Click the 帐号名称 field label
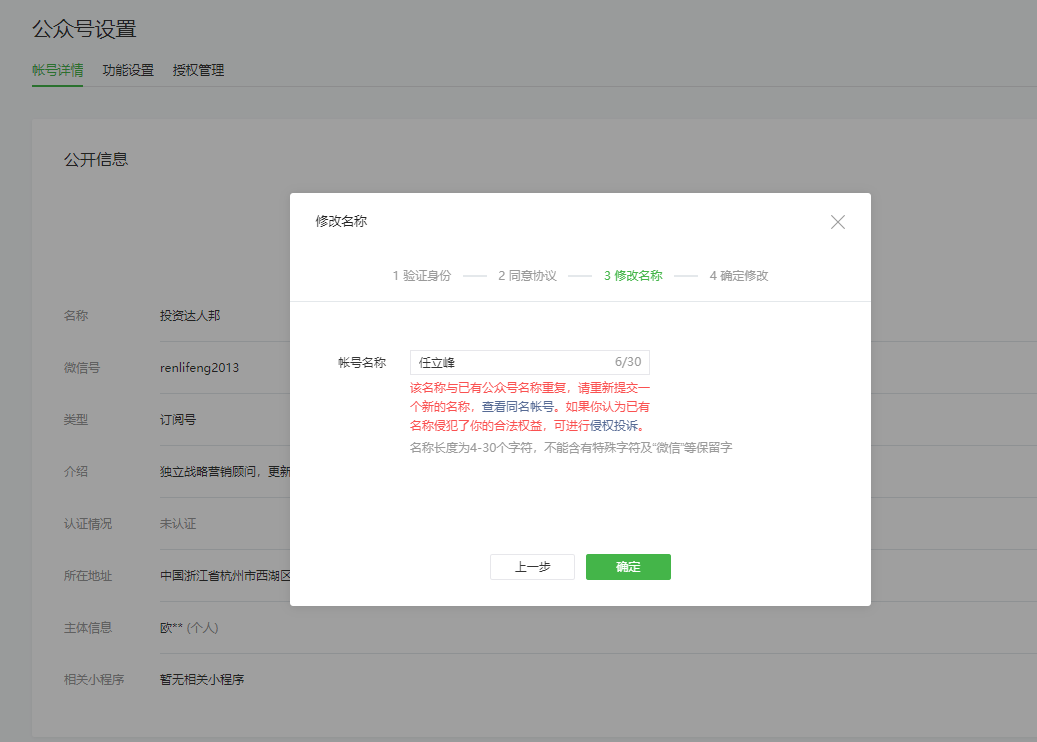Viewport: 1037px width, 742px height. (x=362, y=362)
